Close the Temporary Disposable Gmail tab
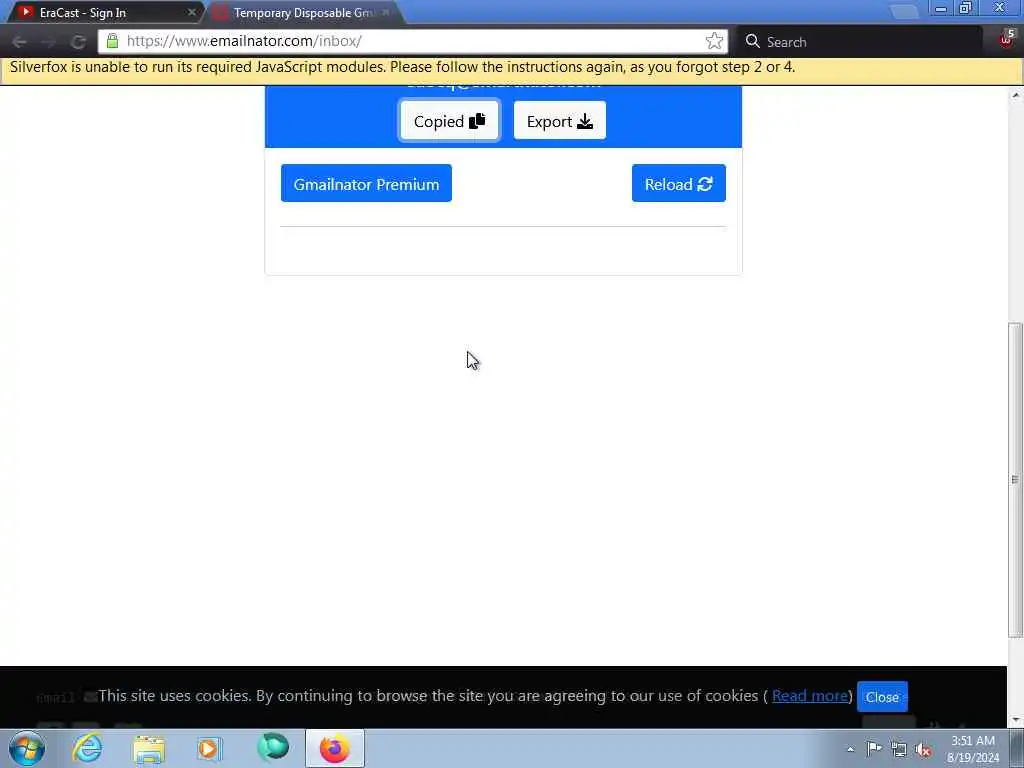The height and width of the screenshot is (768, 1024). pyautogui.click(x=386, y=12)
